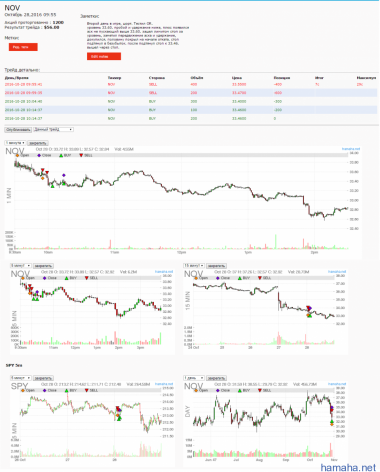380x472 pixels.
Task: Open hamaha.net link on the 1-minute chart
Action: (351, 149)
